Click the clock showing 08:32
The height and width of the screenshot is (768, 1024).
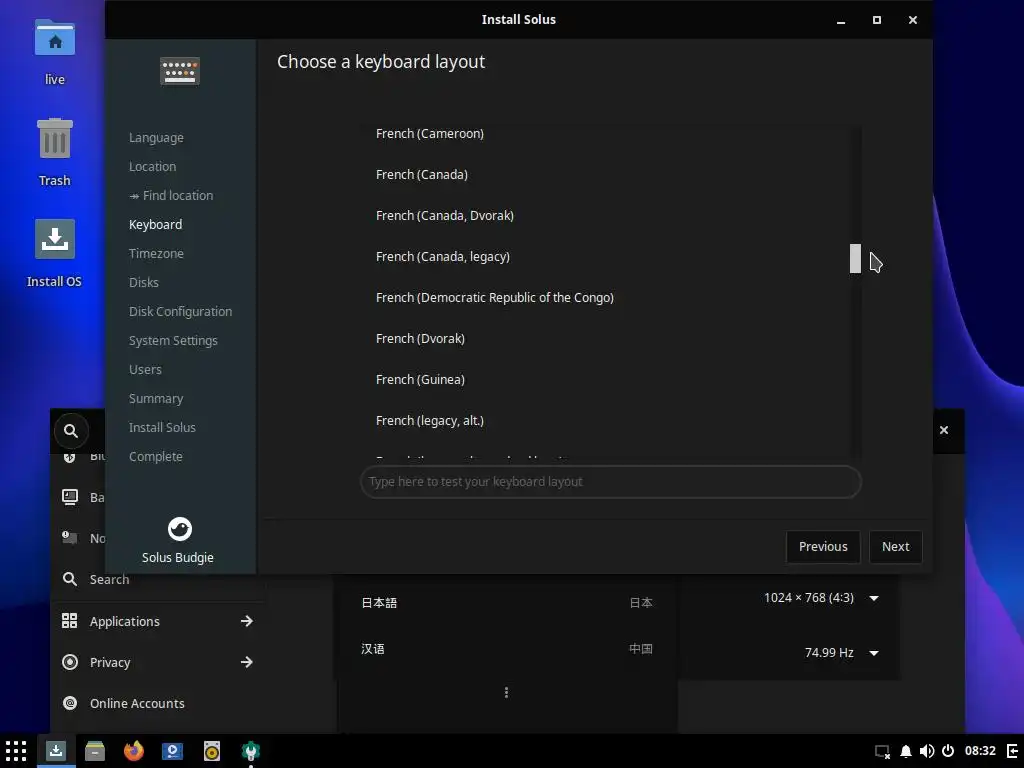(980, 752)
